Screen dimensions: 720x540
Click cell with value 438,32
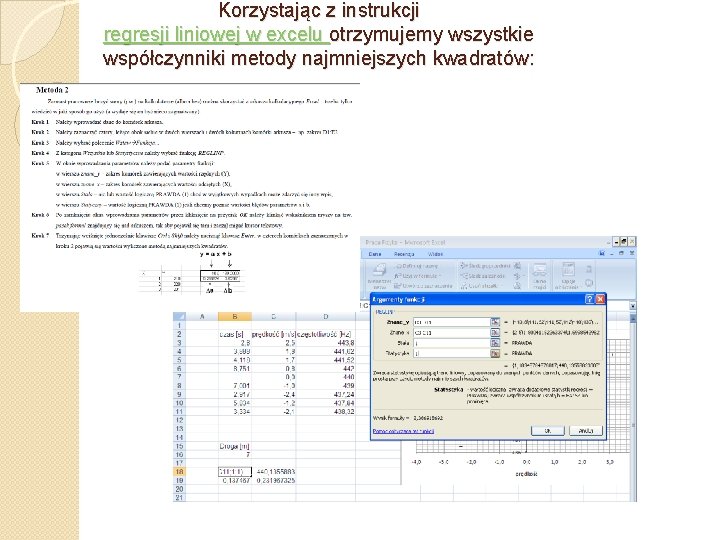pyautogui.click(x=326, y=412)
